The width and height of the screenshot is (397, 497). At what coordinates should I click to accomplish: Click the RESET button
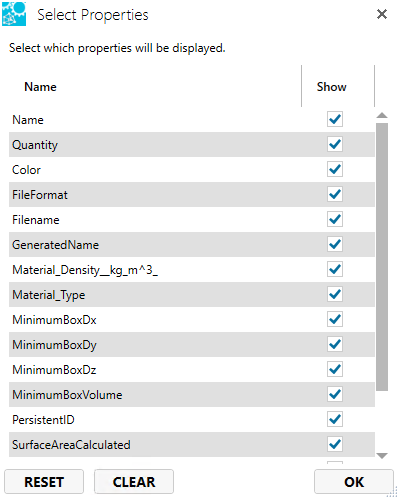pos(44,482)
